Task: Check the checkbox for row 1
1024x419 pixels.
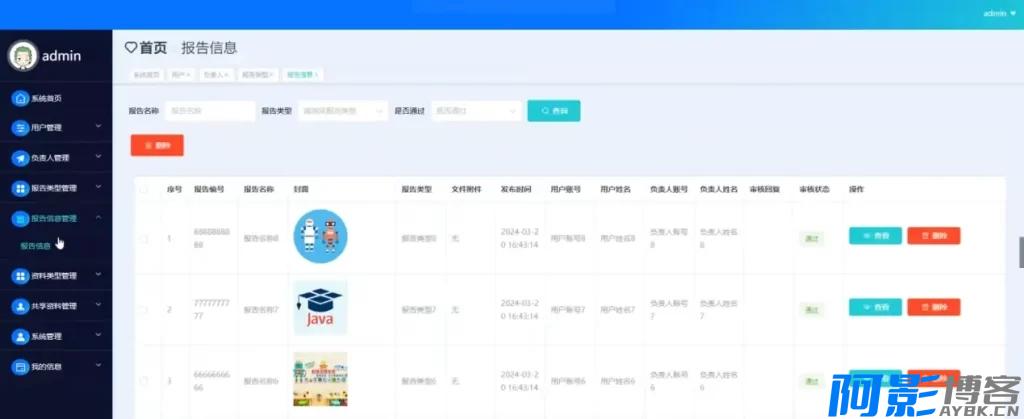Action: coord(144,239)
